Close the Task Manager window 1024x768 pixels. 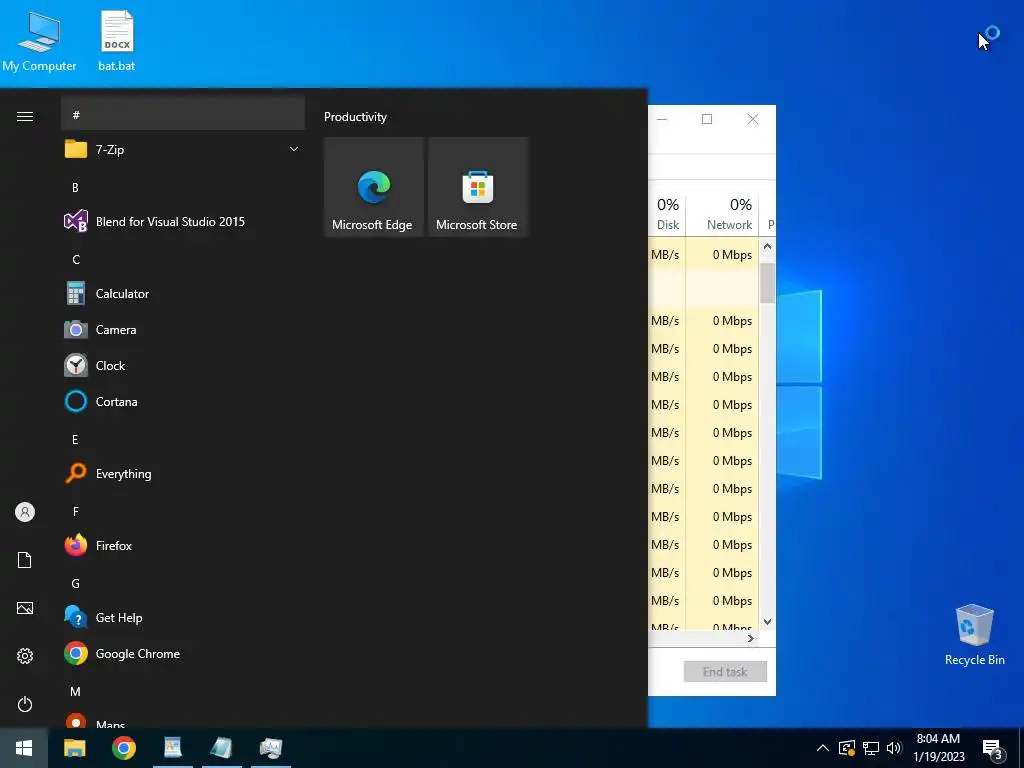pos(753,119)
